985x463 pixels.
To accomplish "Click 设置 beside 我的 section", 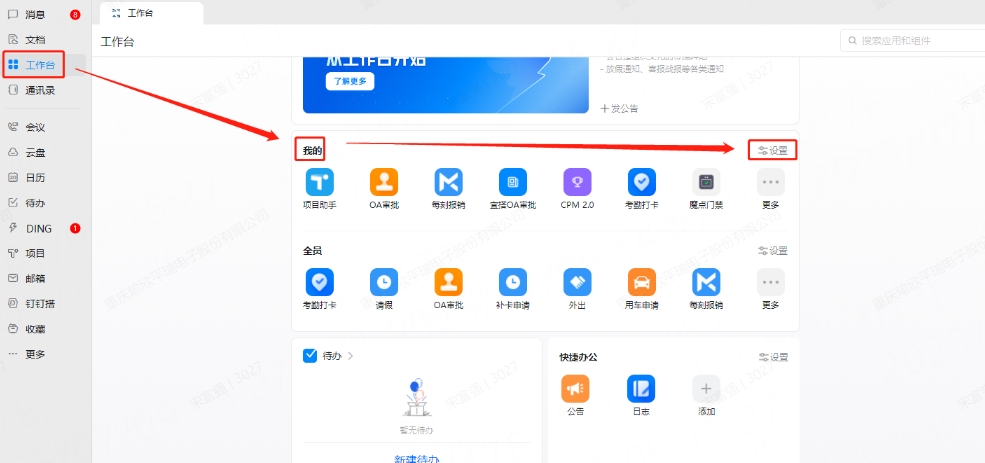I will click(773, 150).
